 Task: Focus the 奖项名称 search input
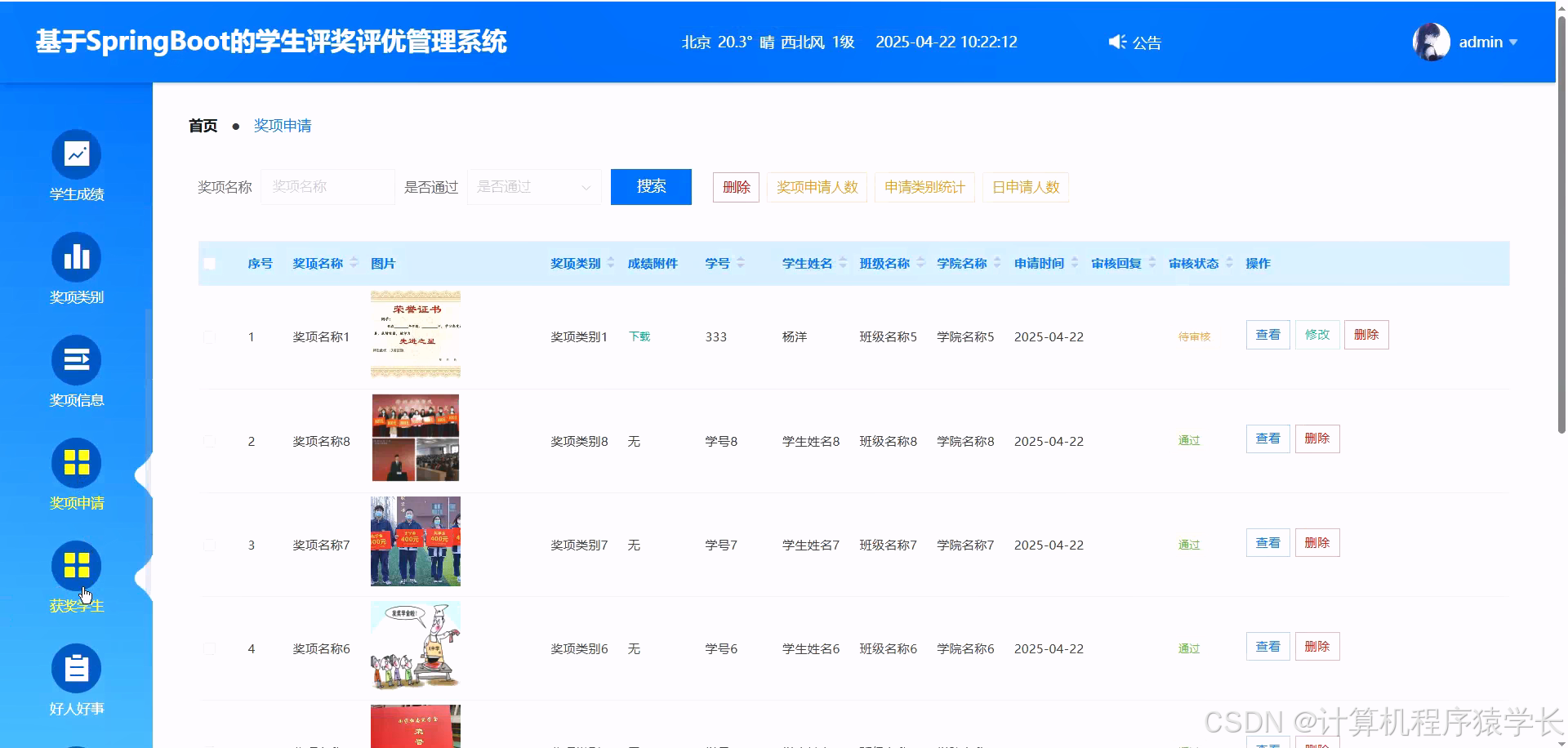click(x=327, y=187)
